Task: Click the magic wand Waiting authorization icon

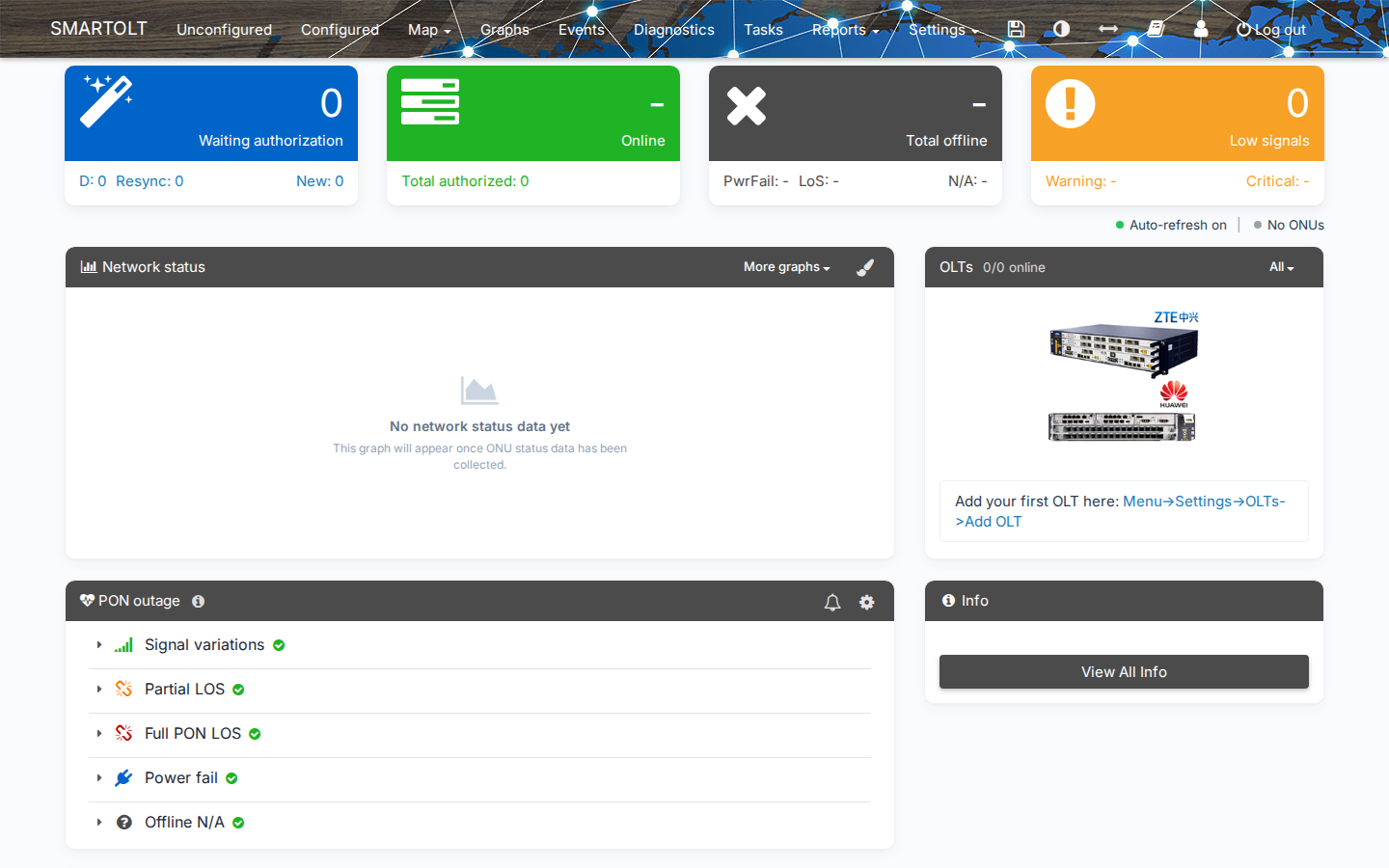Action: [106, 101]
